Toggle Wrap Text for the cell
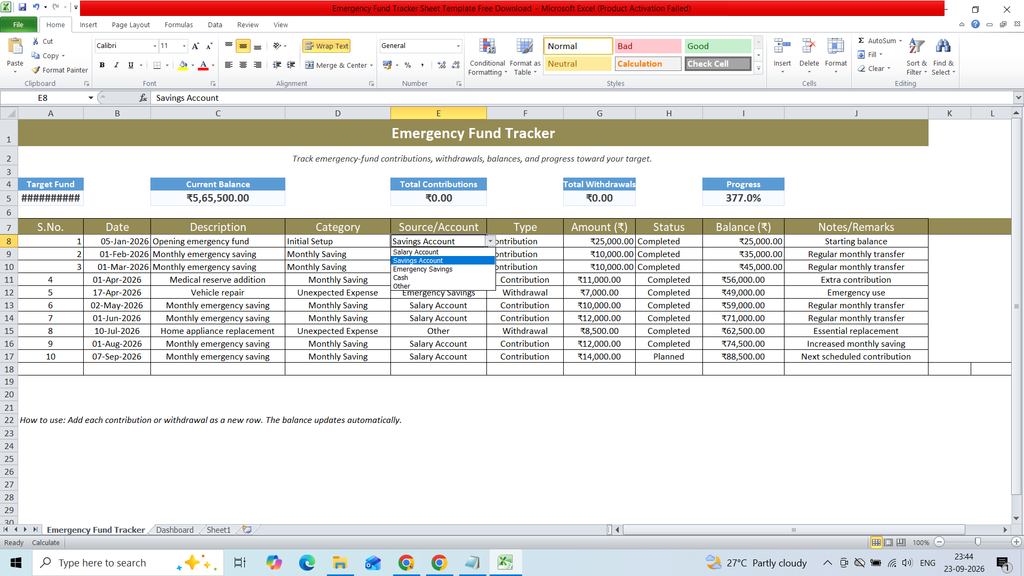 click(327, 46)
